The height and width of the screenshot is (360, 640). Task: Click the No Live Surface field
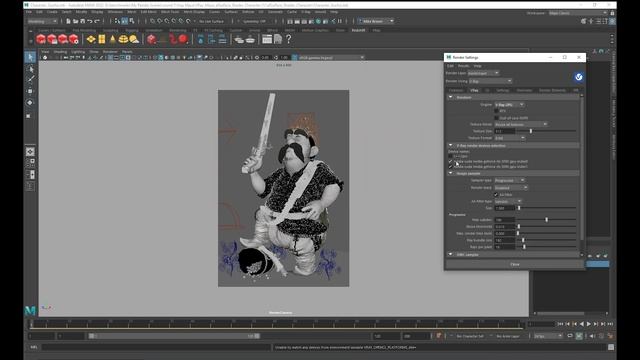pyautogui.click(x=212, y=21)
